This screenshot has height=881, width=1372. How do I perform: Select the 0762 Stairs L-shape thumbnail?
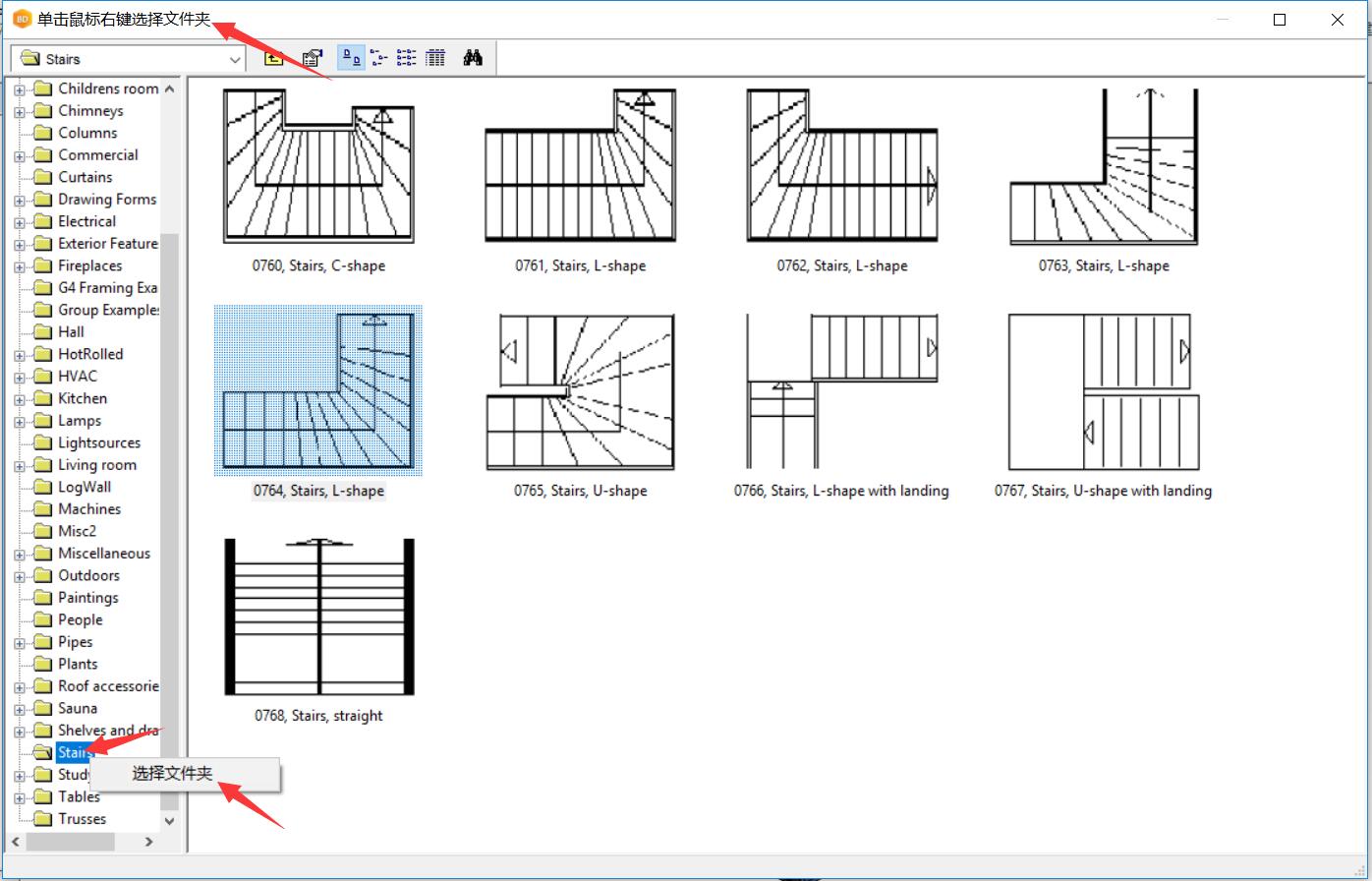[841, 165]
